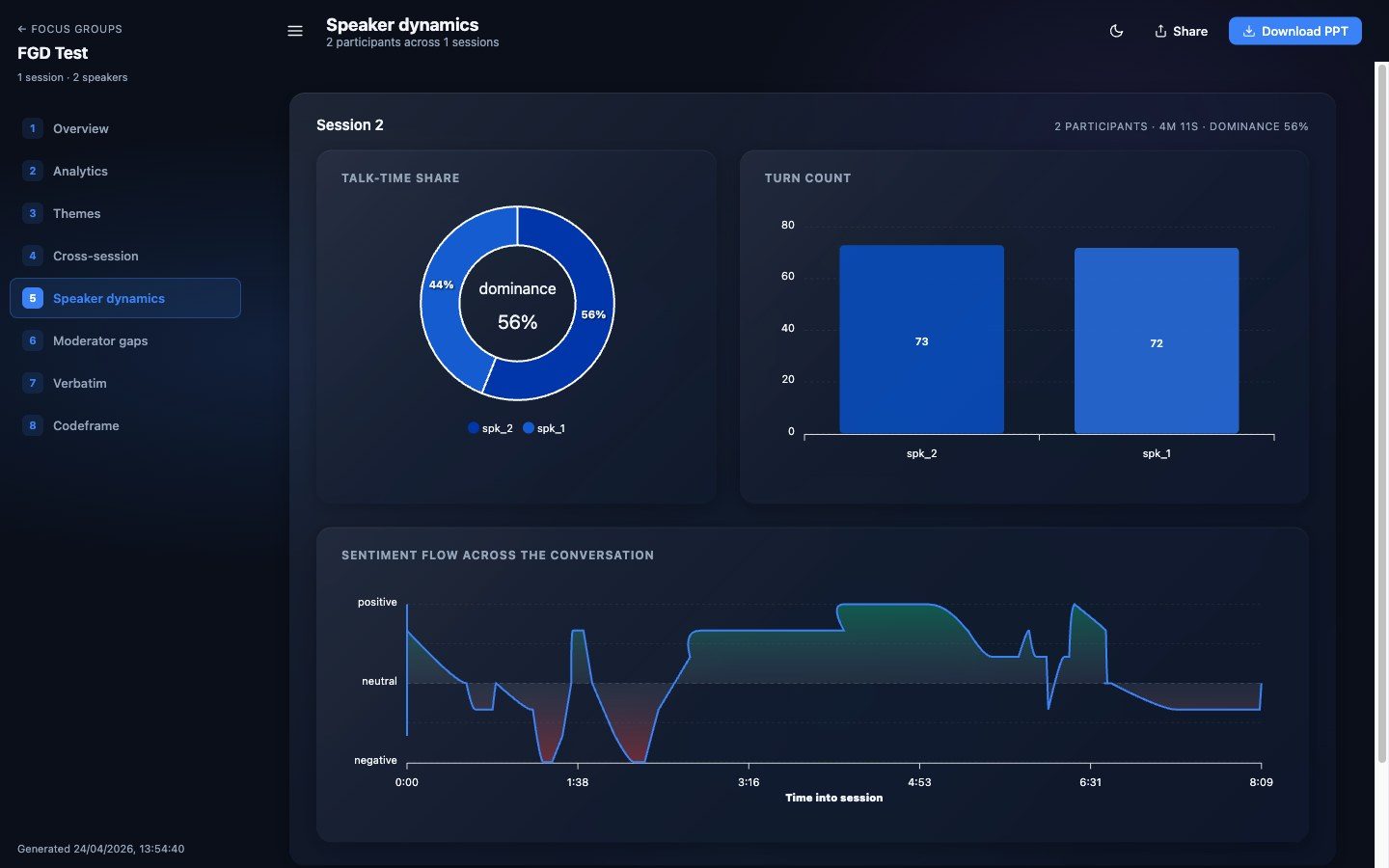Toggle spk_1 legend in donut chart
This screenshot has height=868, width=1389.
click(x=544, y=428)
